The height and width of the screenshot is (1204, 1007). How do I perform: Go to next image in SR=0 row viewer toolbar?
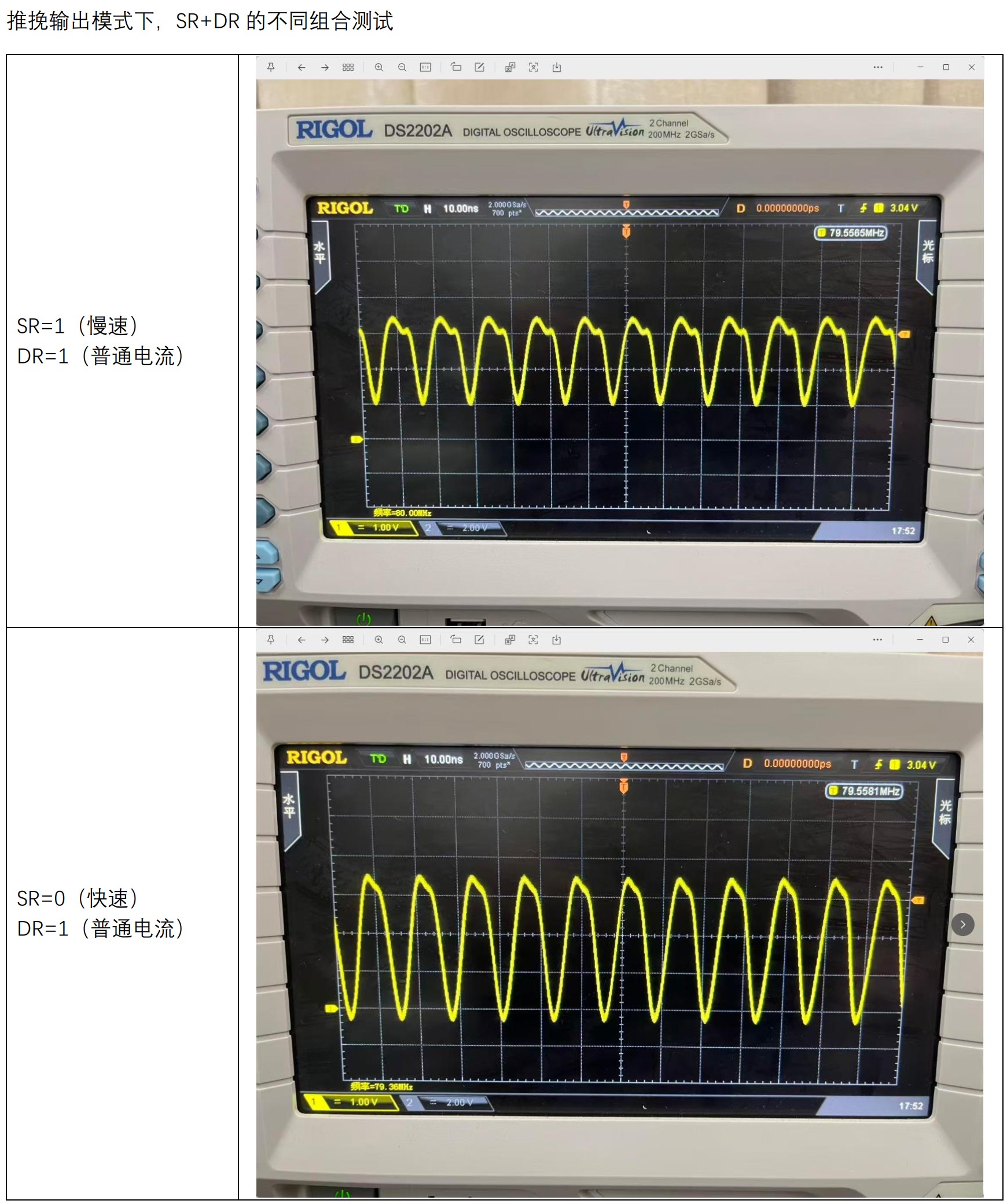tap(325, 640)
